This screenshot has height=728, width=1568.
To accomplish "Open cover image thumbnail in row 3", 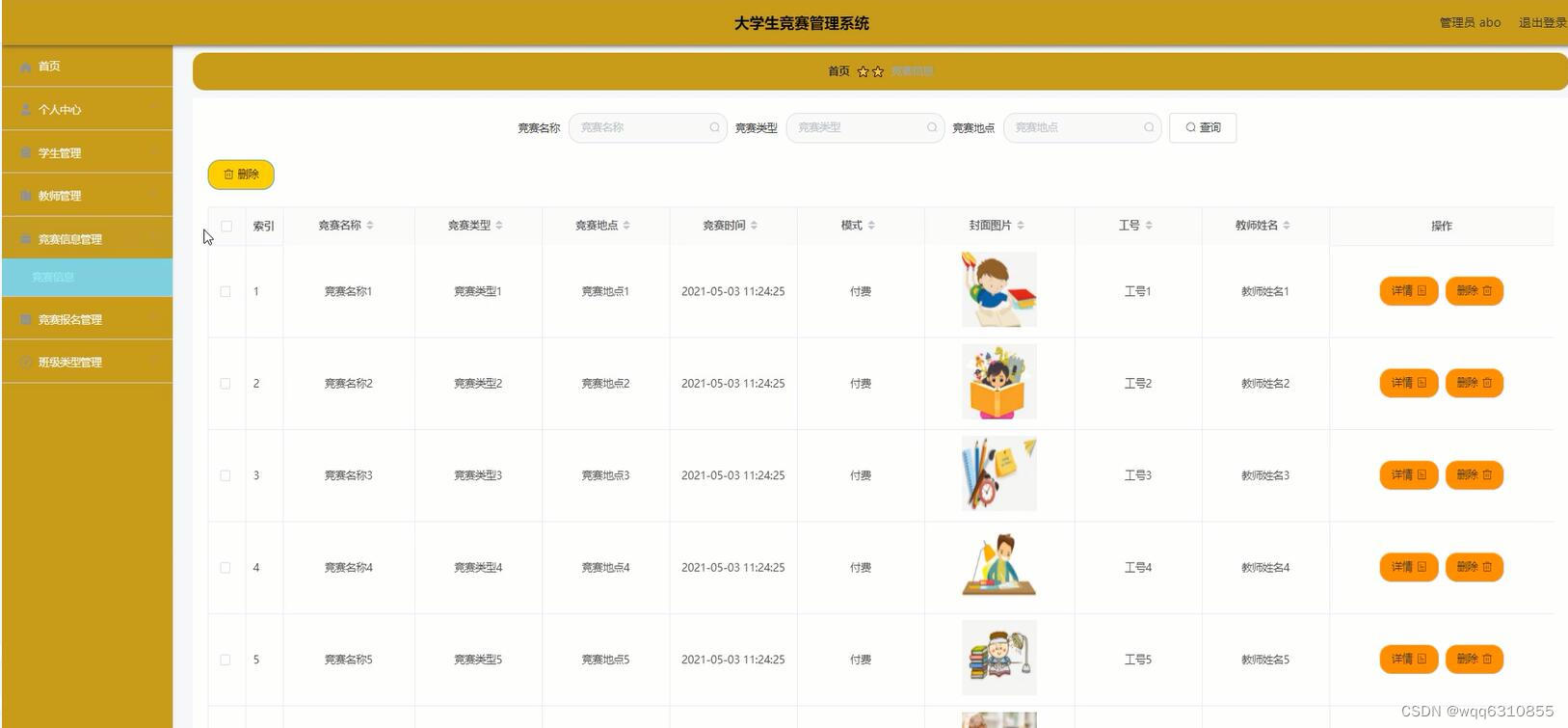I will coord(999,473).
